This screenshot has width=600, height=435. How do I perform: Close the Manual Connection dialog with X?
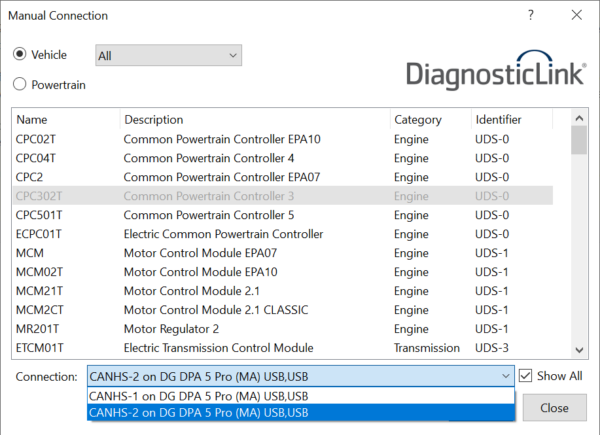click(577, 15)
